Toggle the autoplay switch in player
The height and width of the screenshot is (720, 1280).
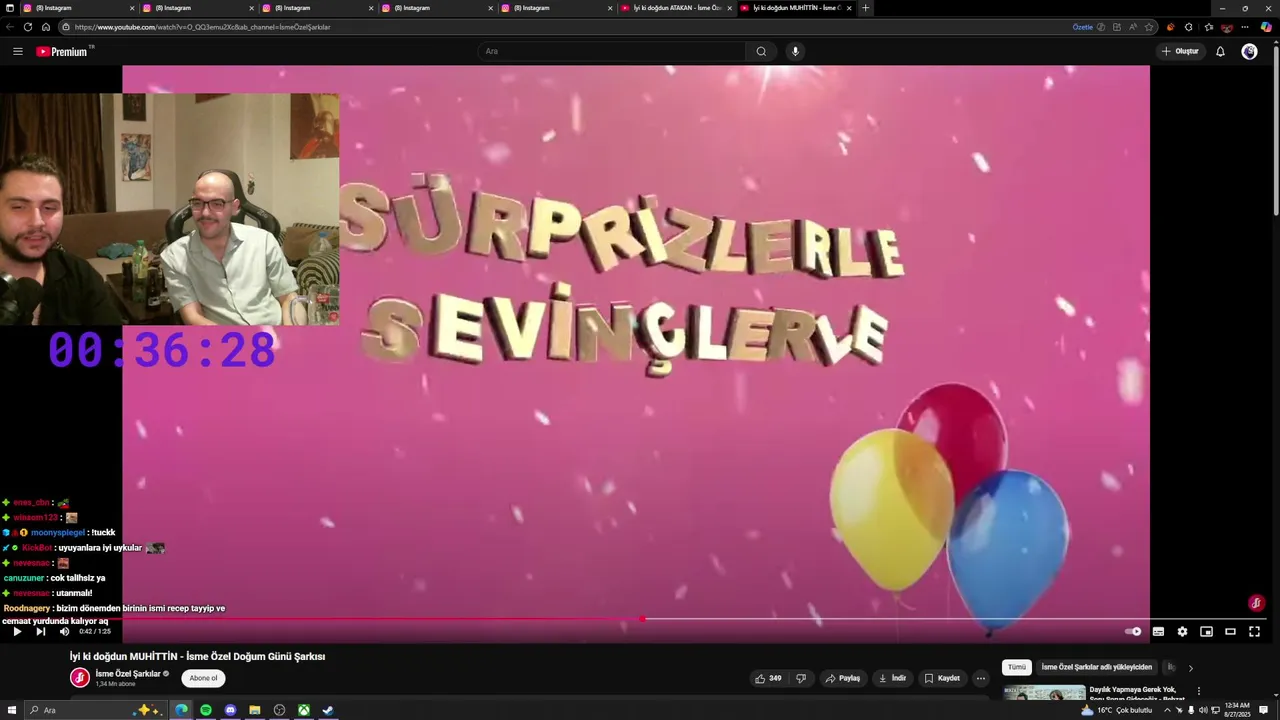[1133, 631]
